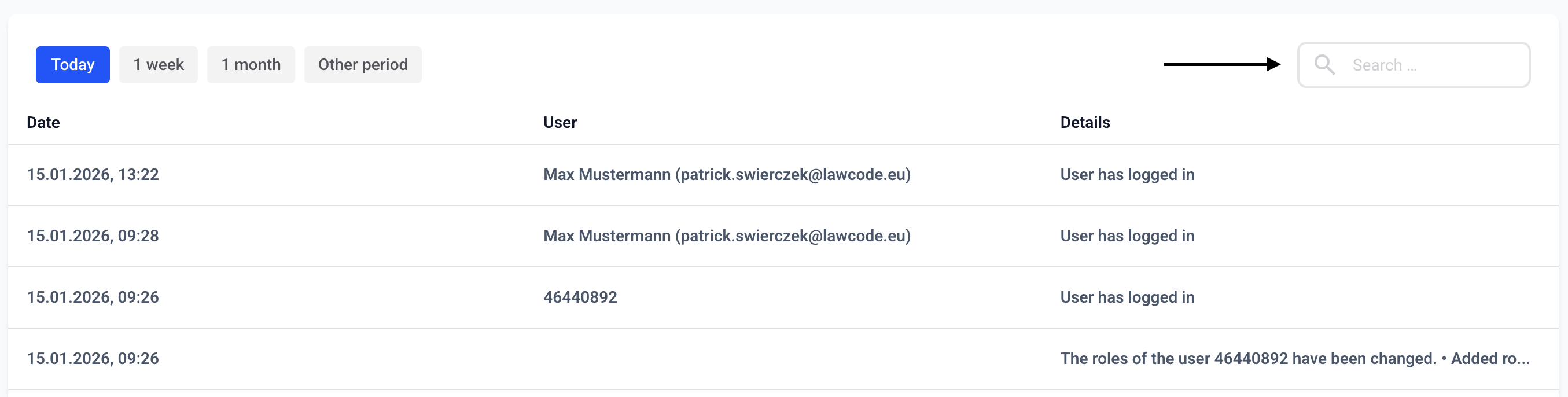The image size is (1568, 397).
Task: Open the Other period option
Action: (363, 65)
